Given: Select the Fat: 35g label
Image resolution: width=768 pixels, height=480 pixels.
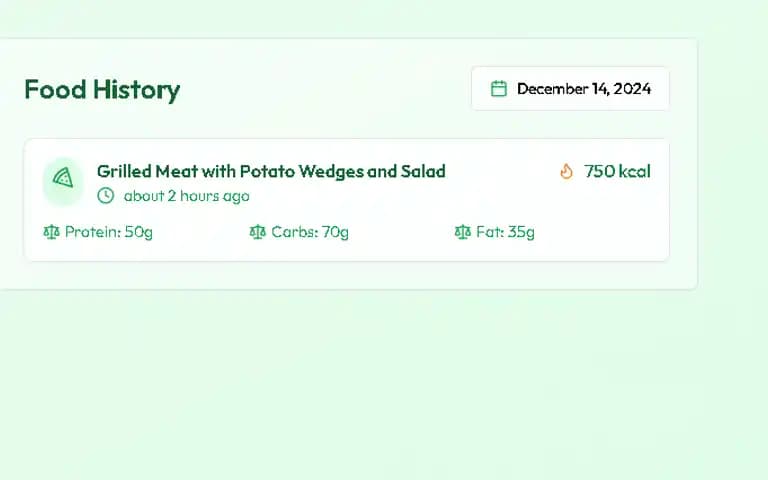Looking at the screenshot, I should 505,232.
